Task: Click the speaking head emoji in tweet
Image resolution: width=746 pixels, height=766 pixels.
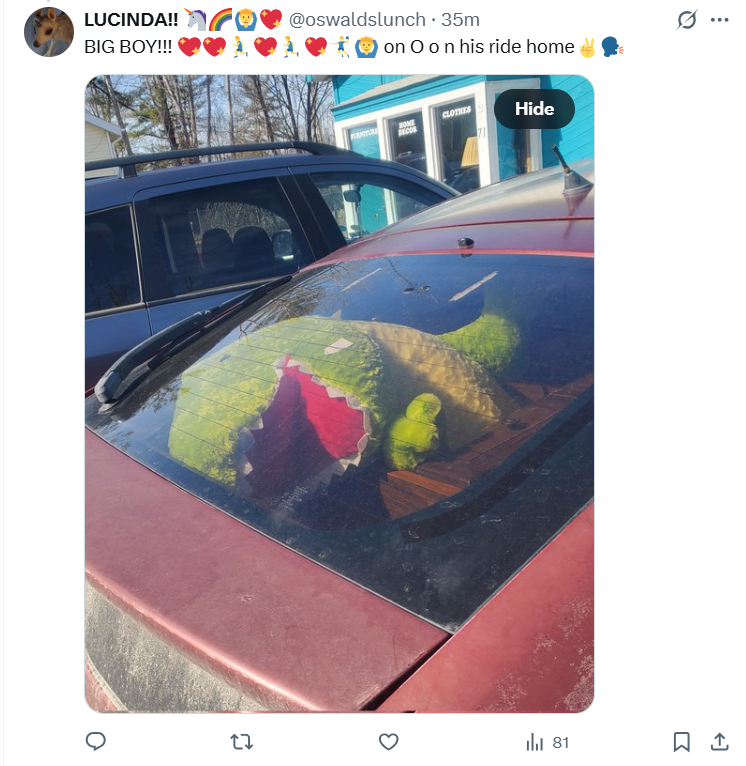Action: (612, 47)
